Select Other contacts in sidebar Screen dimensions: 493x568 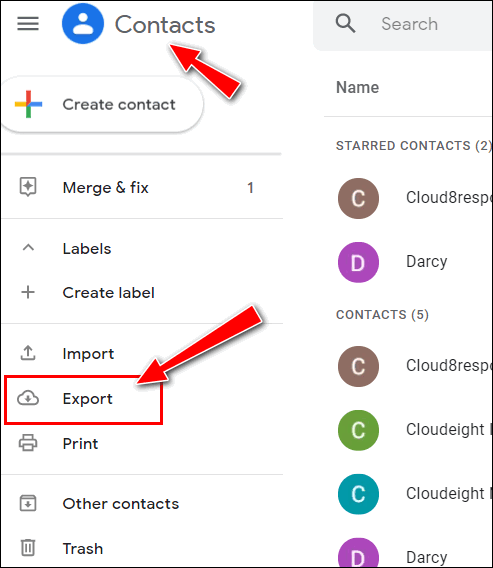142,504
